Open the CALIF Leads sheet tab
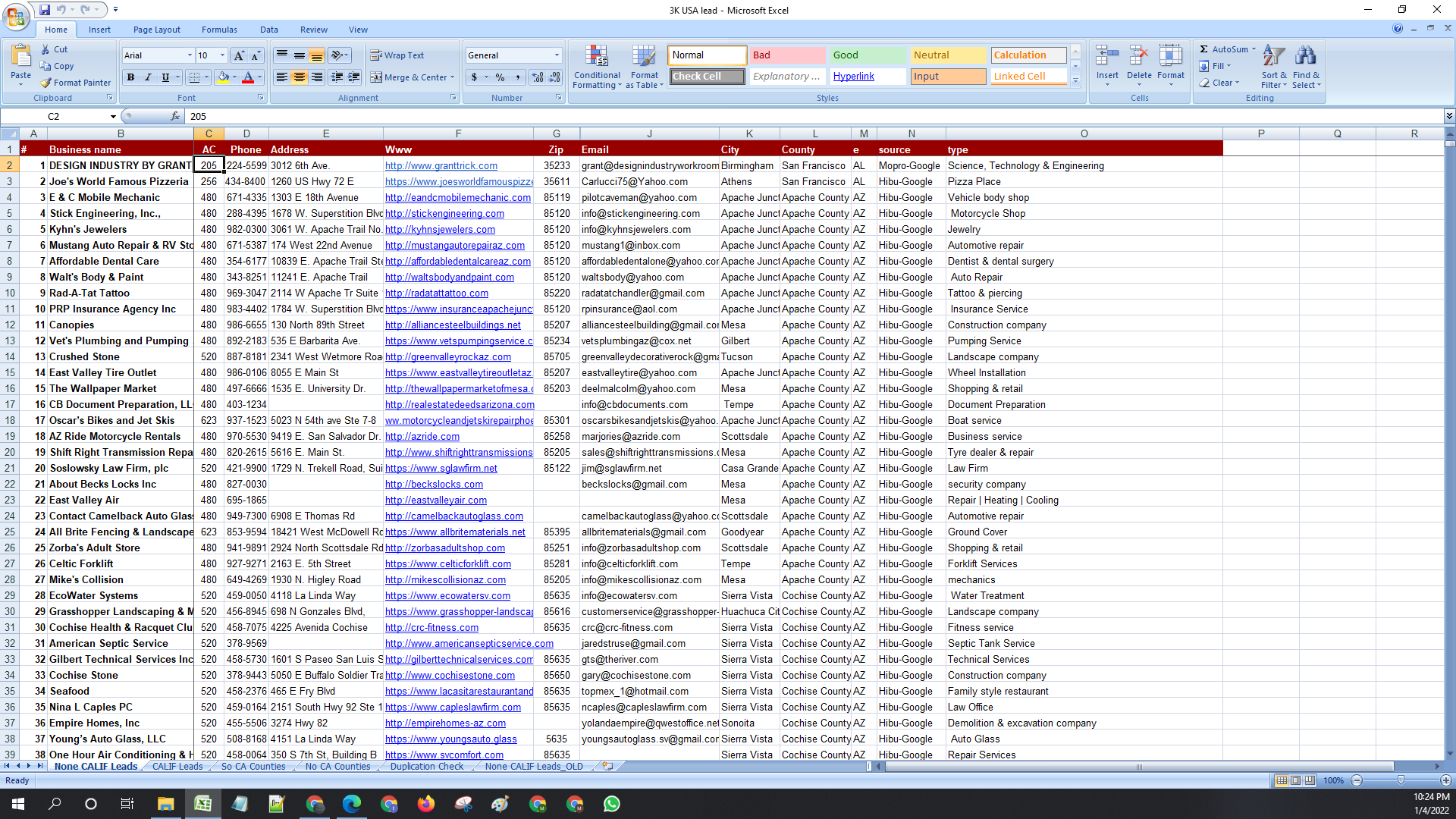Viewport: 1456px width, 819px height. point(176,767)
